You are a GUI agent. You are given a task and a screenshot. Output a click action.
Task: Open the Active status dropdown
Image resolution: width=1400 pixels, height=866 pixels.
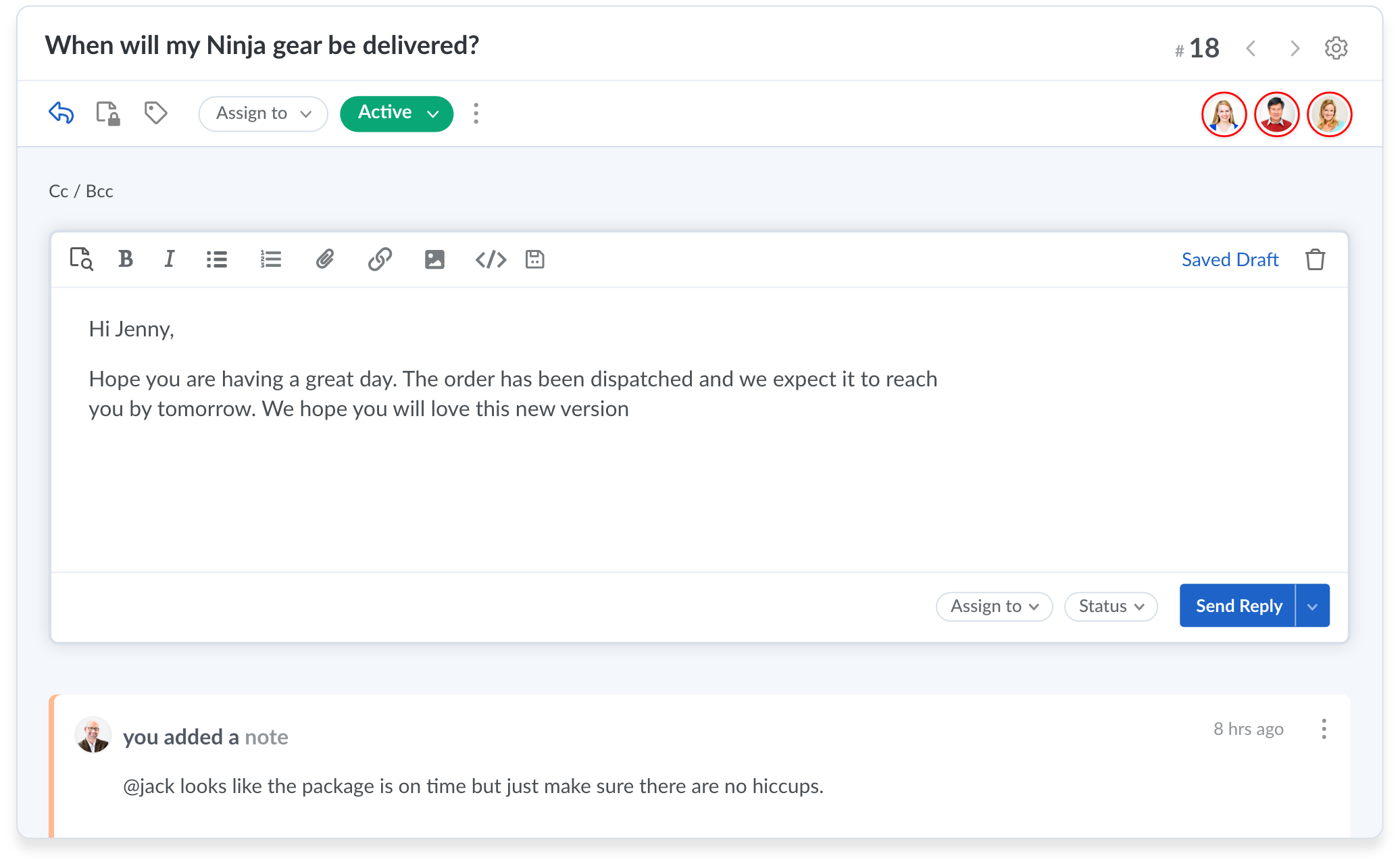396,113
